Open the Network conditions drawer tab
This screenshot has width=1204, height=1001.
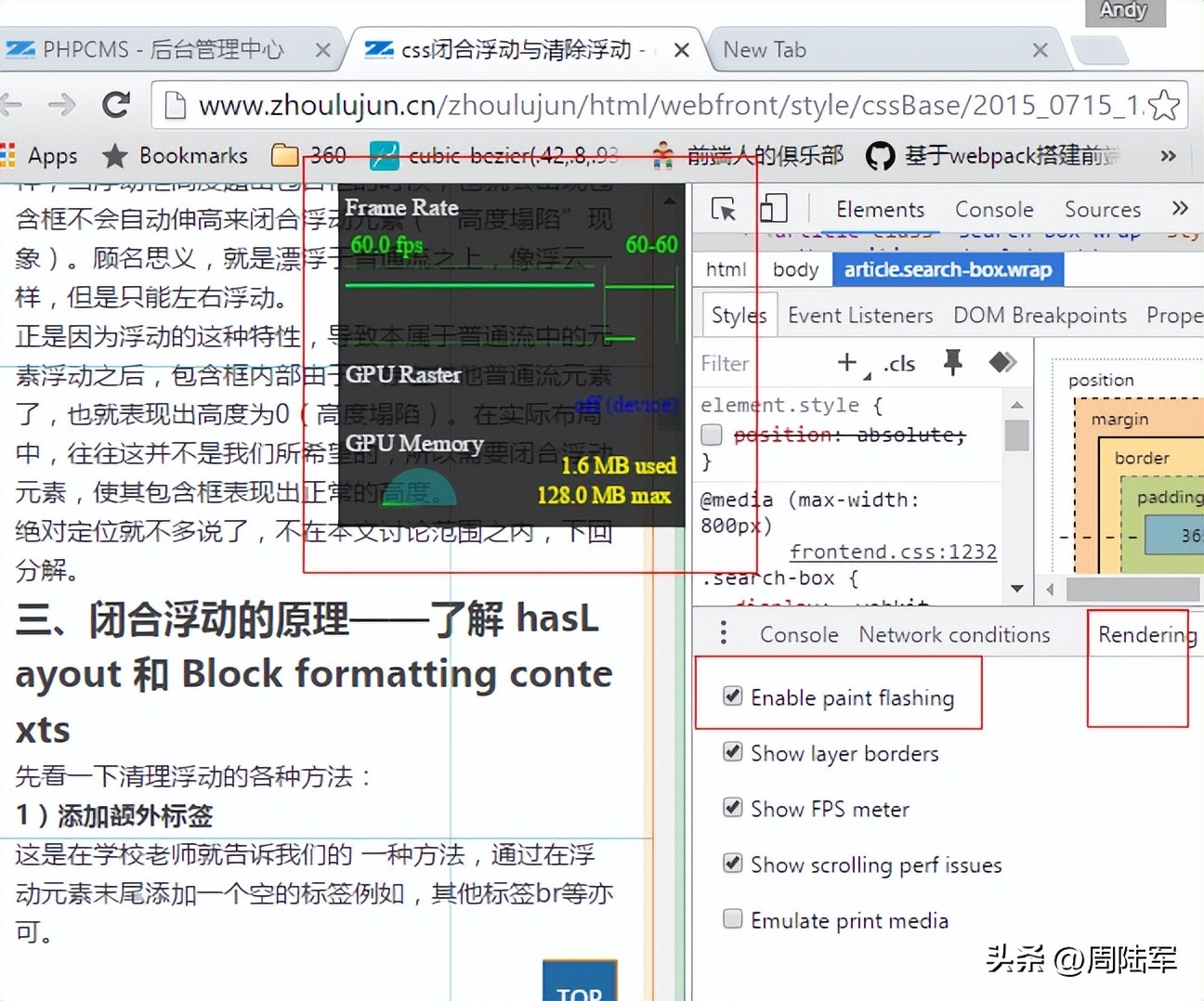click(x=954, y=634)
